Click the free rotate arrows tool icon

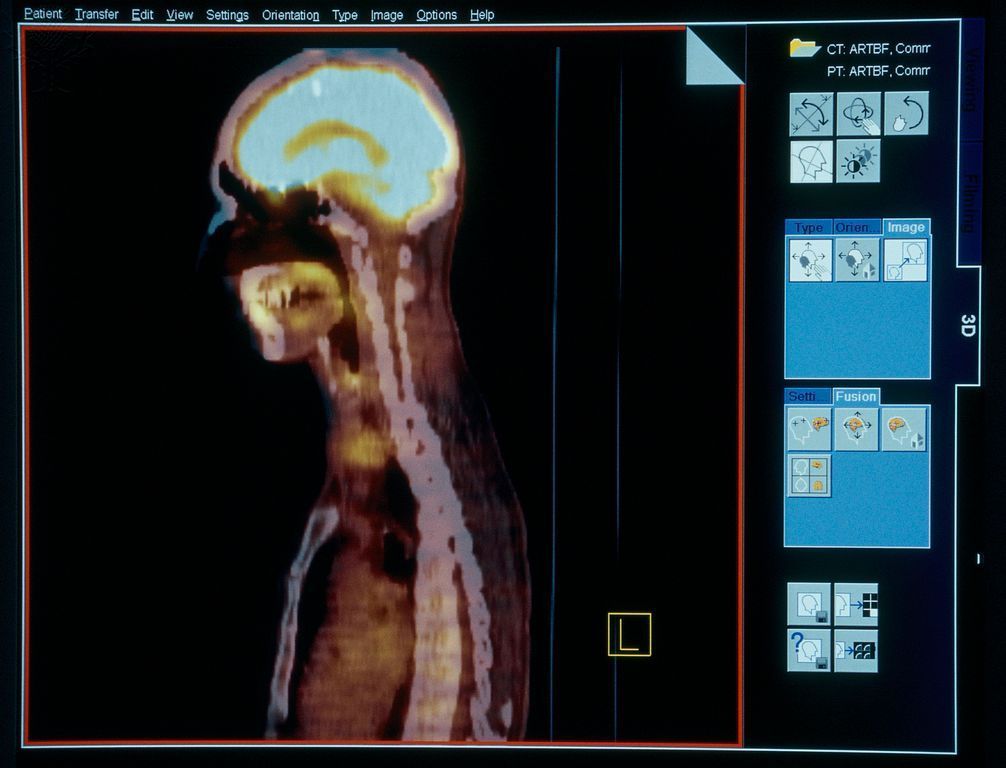pos(811,114)
